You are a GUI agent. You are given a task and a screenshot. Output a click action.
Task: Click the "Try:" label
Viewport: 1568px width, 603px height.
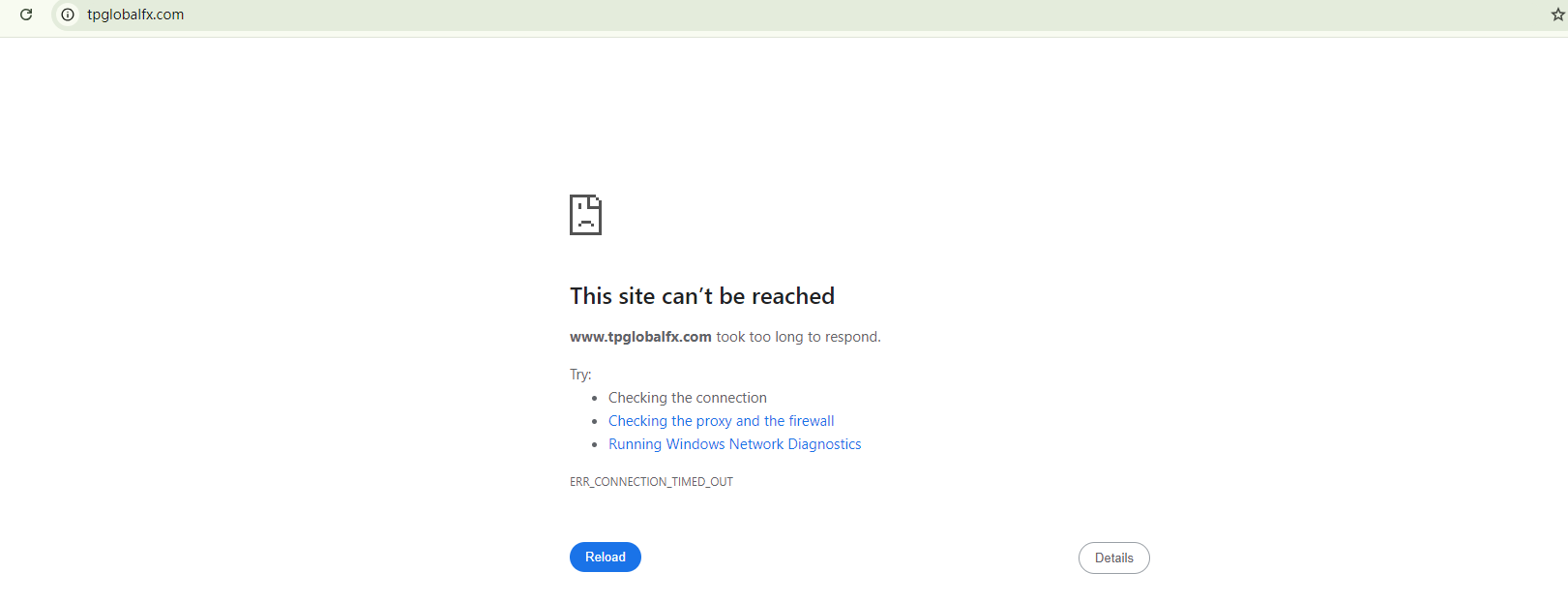click(x=580, y=375)
